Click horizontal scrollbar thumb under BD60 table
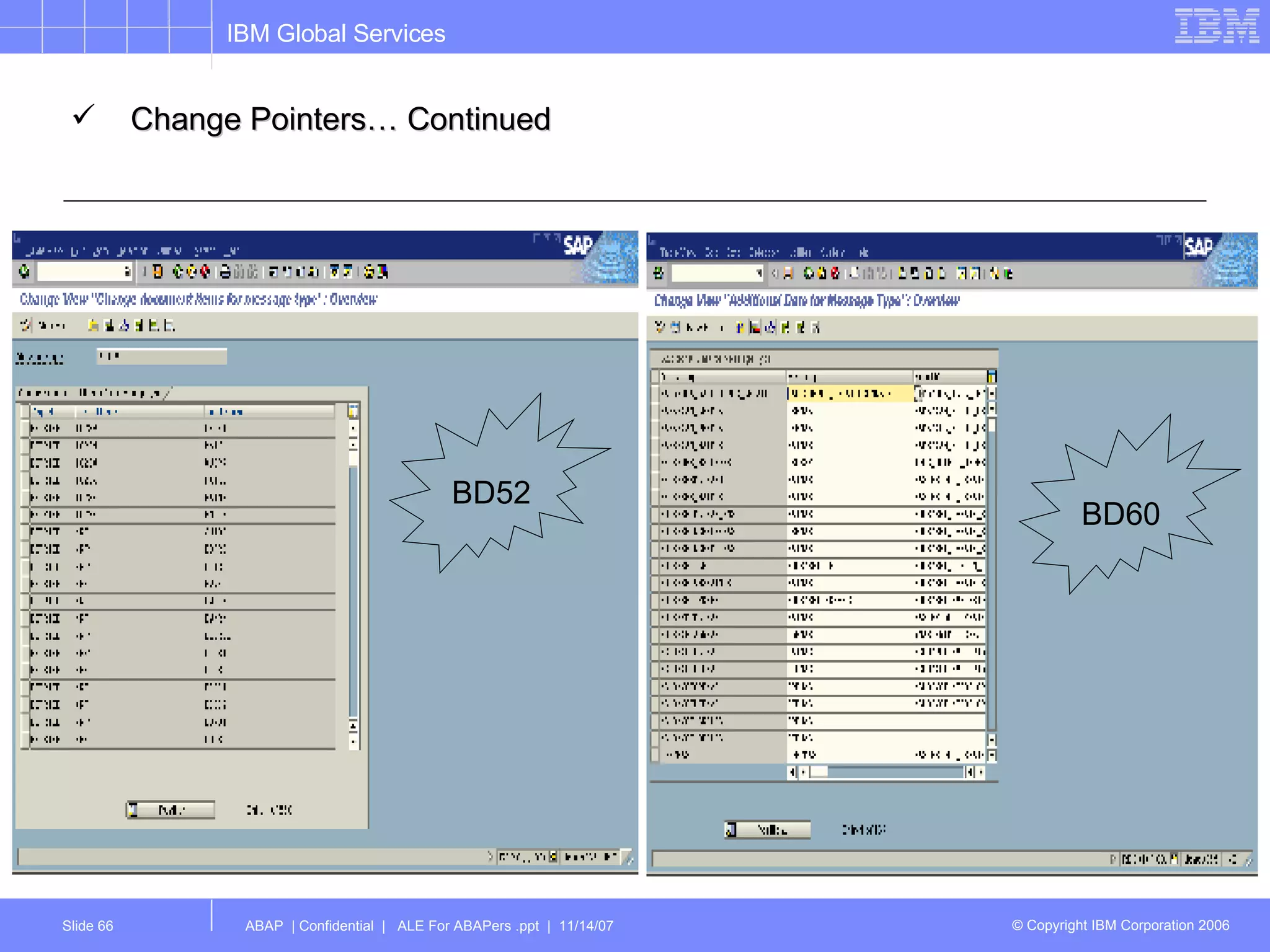The width and height of the screenshot is (1270, 952). (819, 772)
